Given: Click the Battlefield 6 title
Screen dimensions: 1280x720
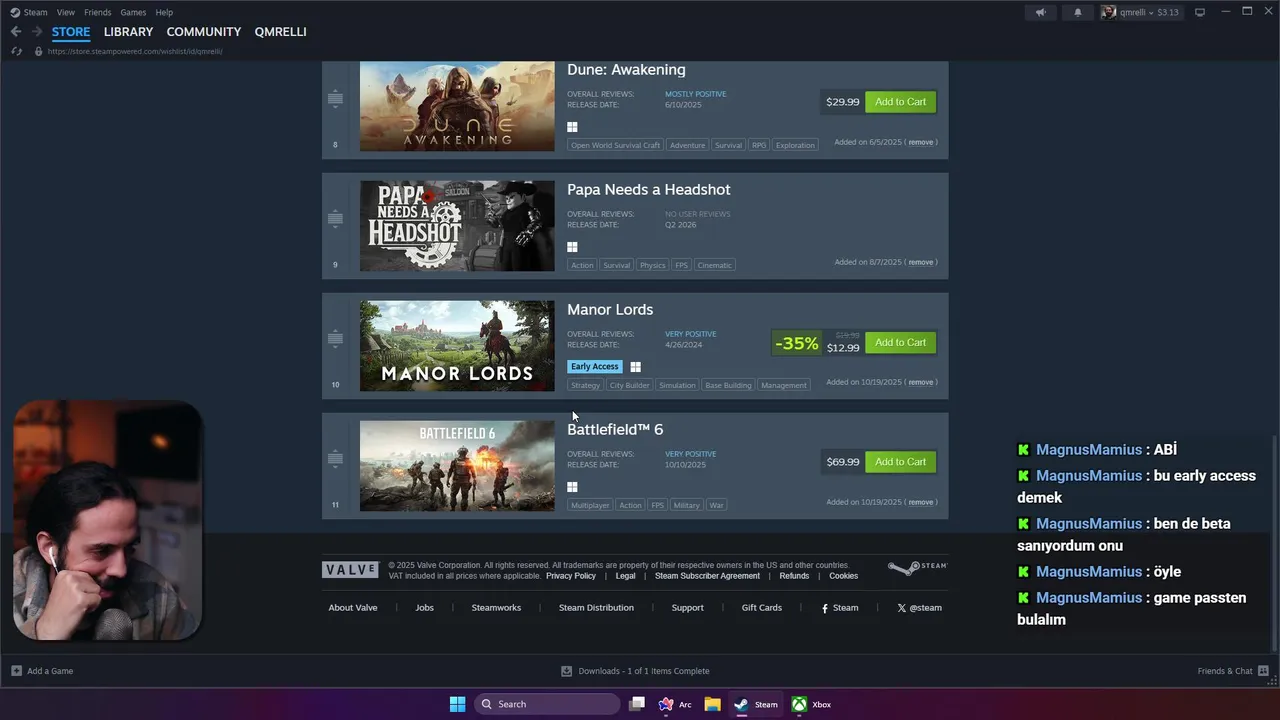Looking at the screenshot, I should (615, 429).
